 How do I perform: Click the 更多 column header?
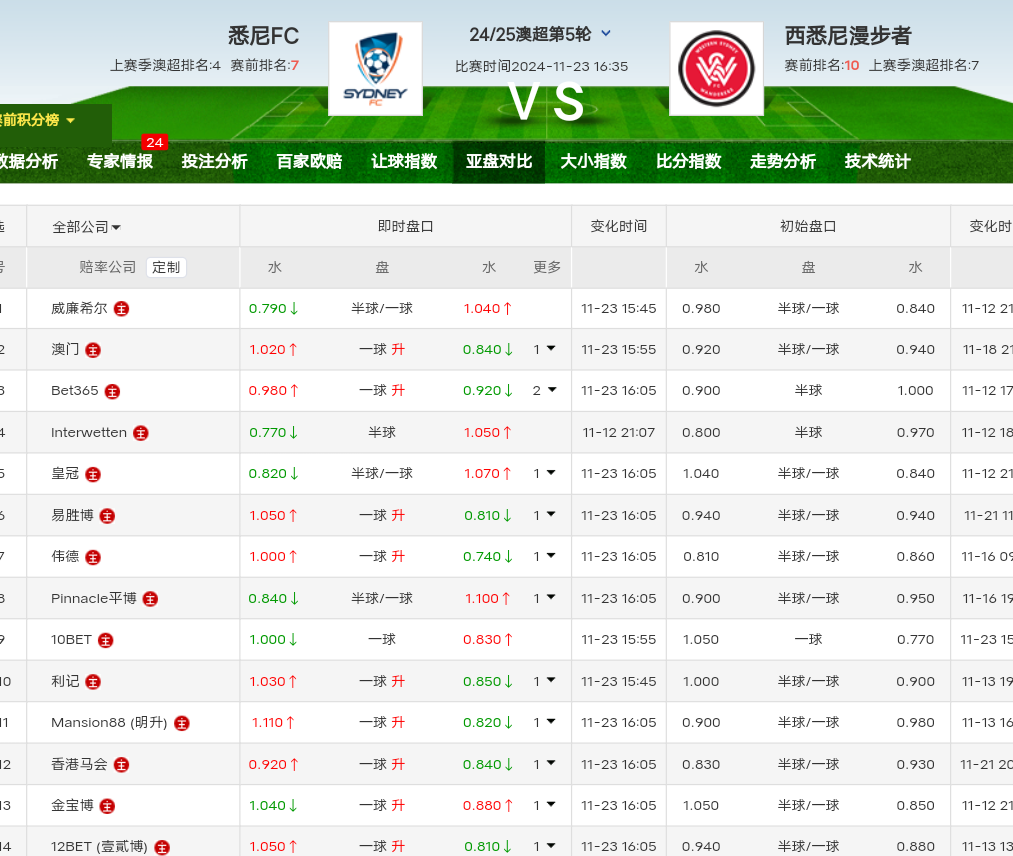tap(547, 267)
